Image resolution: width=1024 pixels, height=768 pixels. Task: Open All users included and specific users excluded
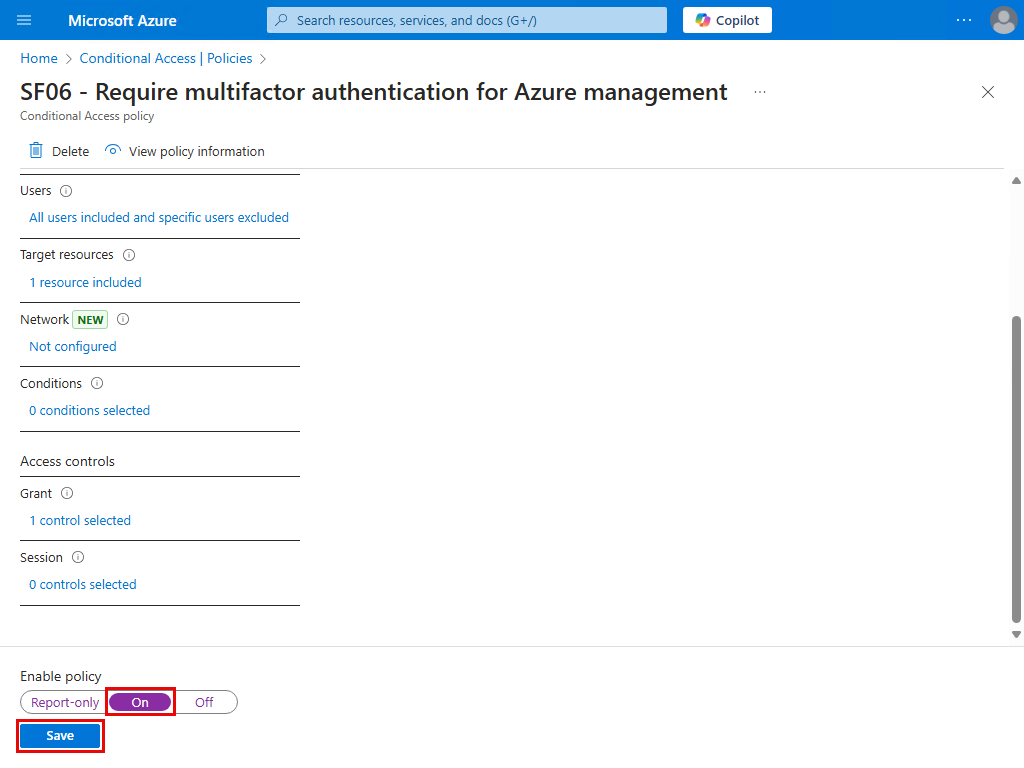point(159,217)
